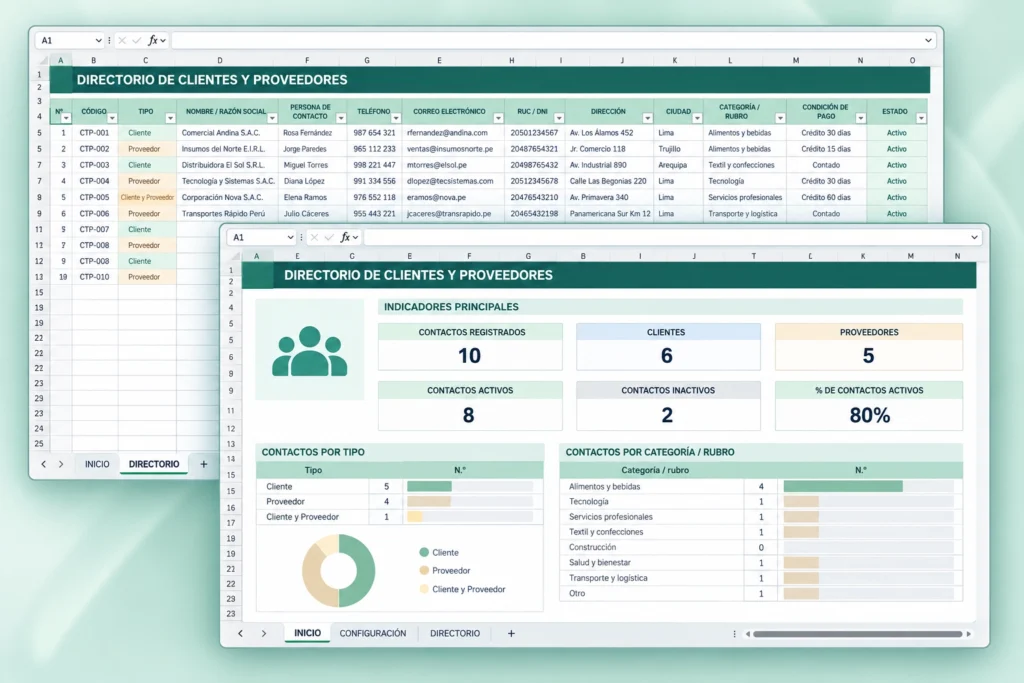The image size is (1024, 683).
Task: Open the CIUDAD column filter dropdown
Action: click(x=697, y=118)
